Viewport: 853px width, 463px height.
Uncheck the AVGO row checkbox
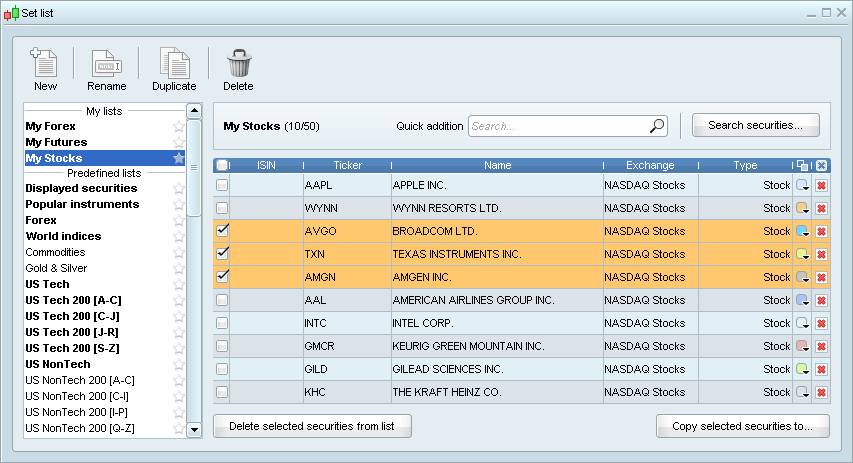pos(222,231)
